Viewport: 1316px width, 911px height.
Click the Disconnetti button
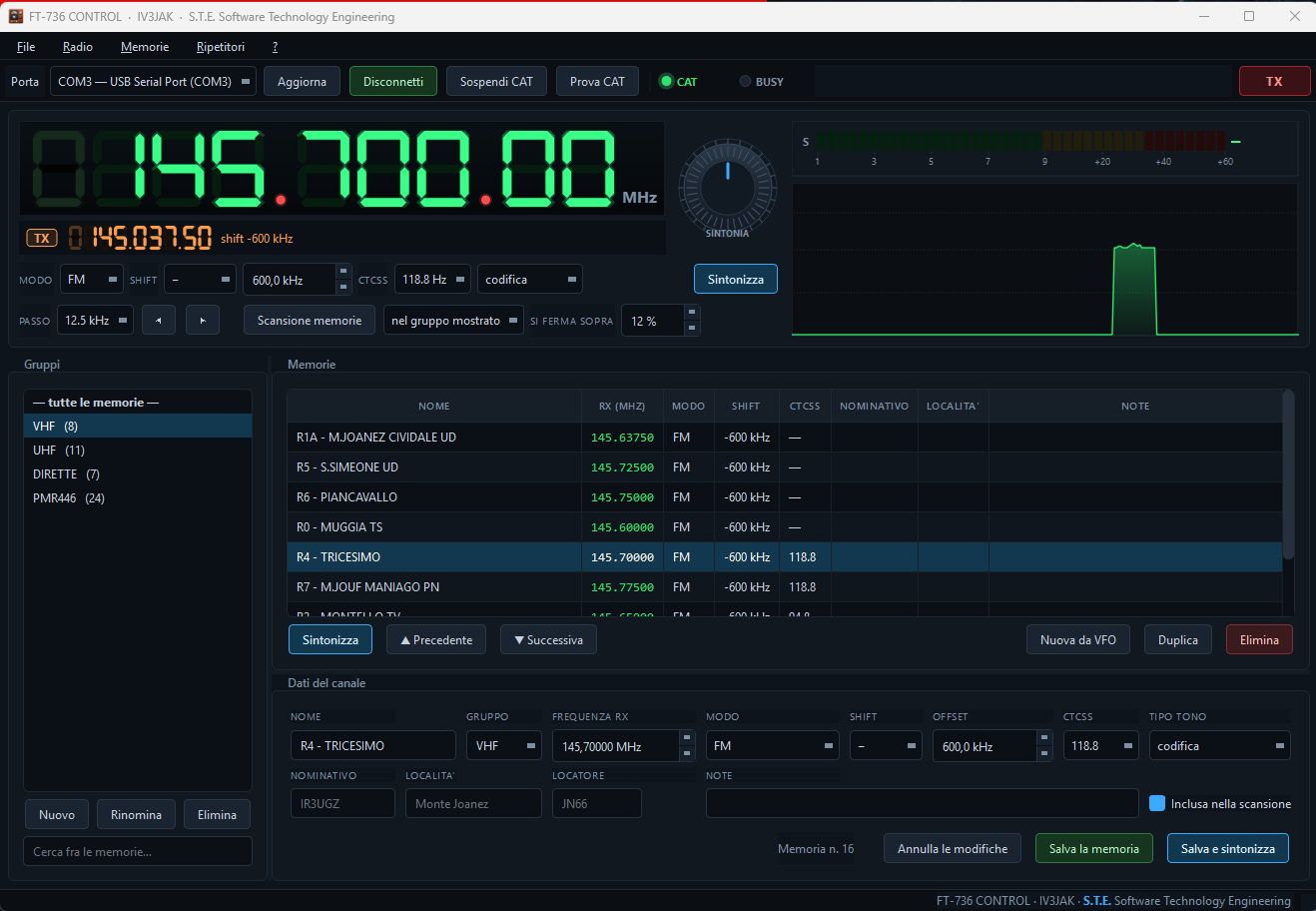pyautogui.click(x=393, y=82)
